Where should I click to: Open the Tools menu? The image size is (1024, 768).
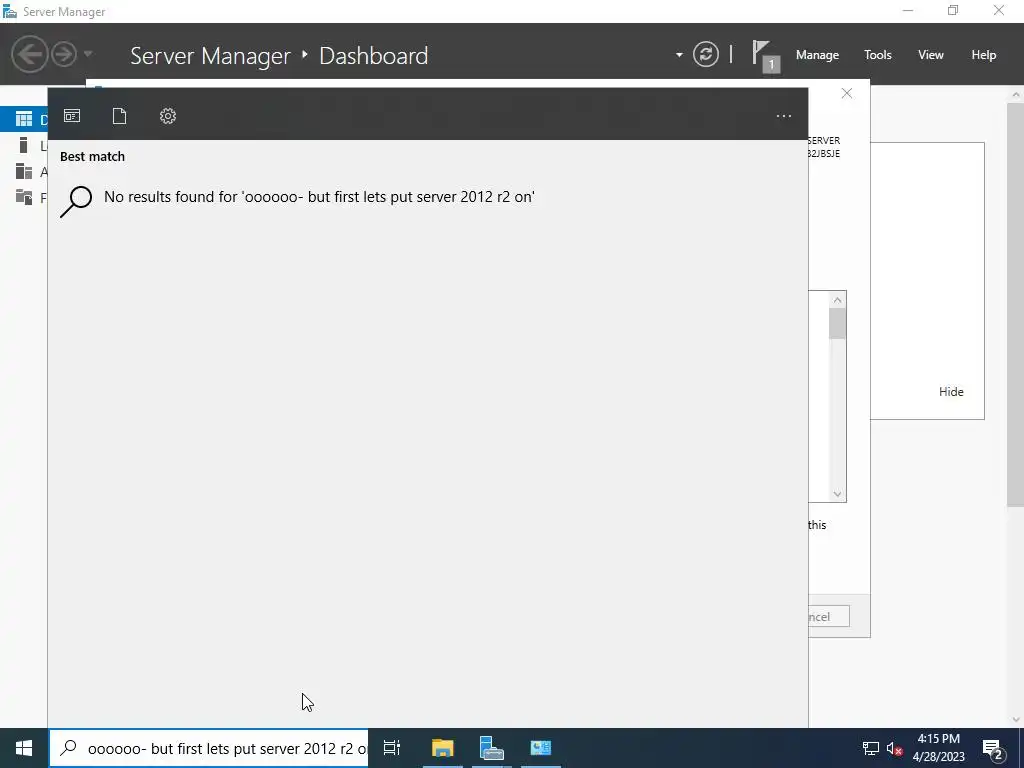878,55
